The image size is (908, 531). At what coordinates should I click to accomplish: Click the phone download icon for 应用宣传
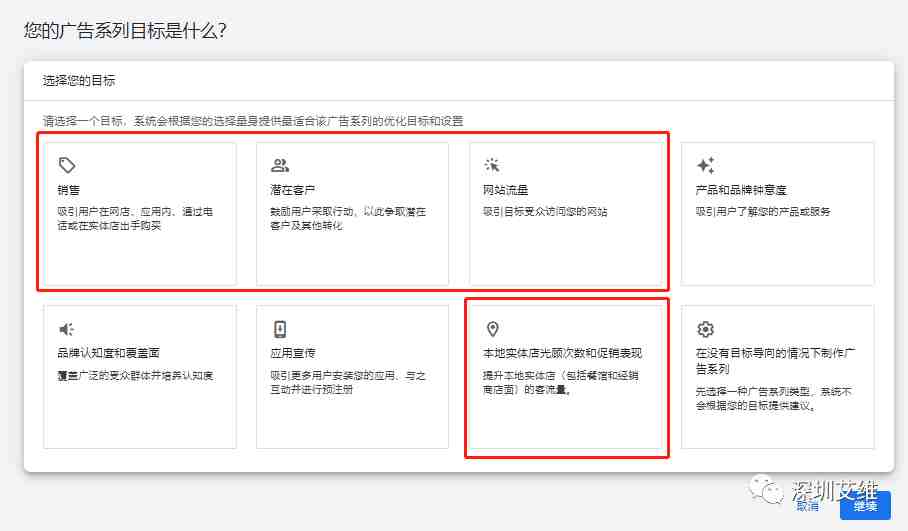pyautogui.click(x=280, y=329)
